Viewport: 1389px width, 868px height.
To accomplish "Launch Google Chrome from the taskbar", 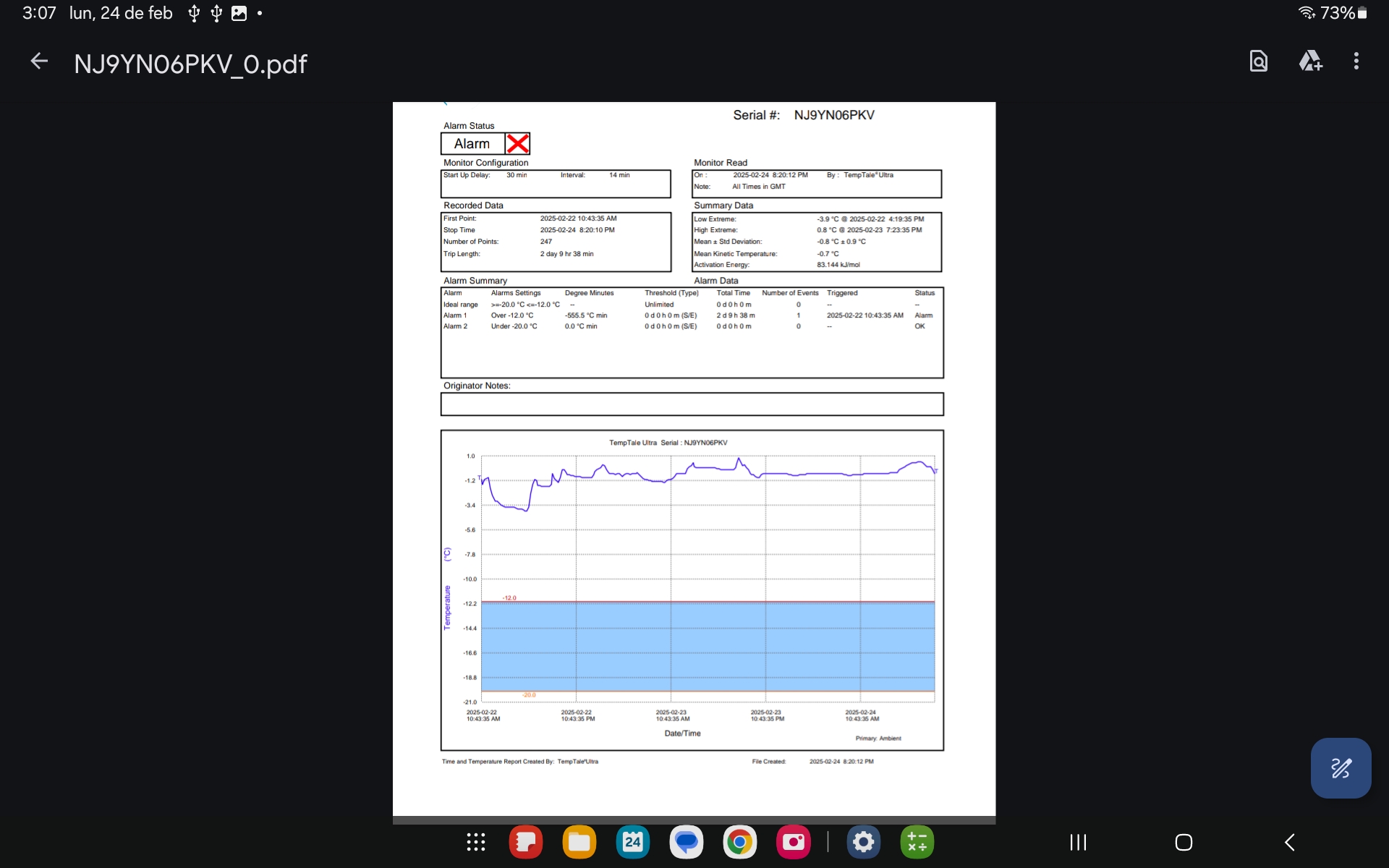I will (739, 842).
